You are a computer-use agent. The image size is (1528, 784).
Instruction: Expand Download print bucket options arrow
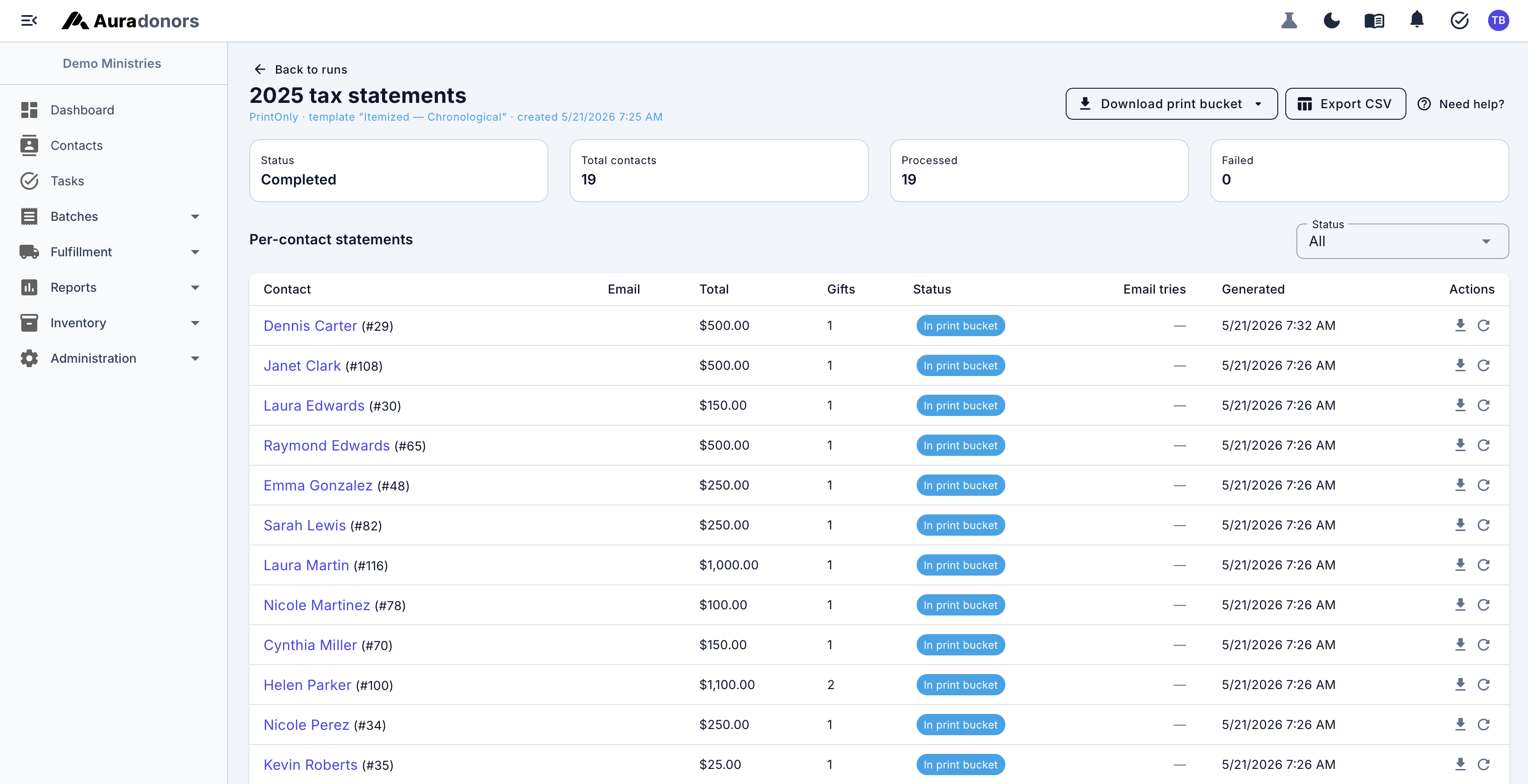tap(1258, 104)
